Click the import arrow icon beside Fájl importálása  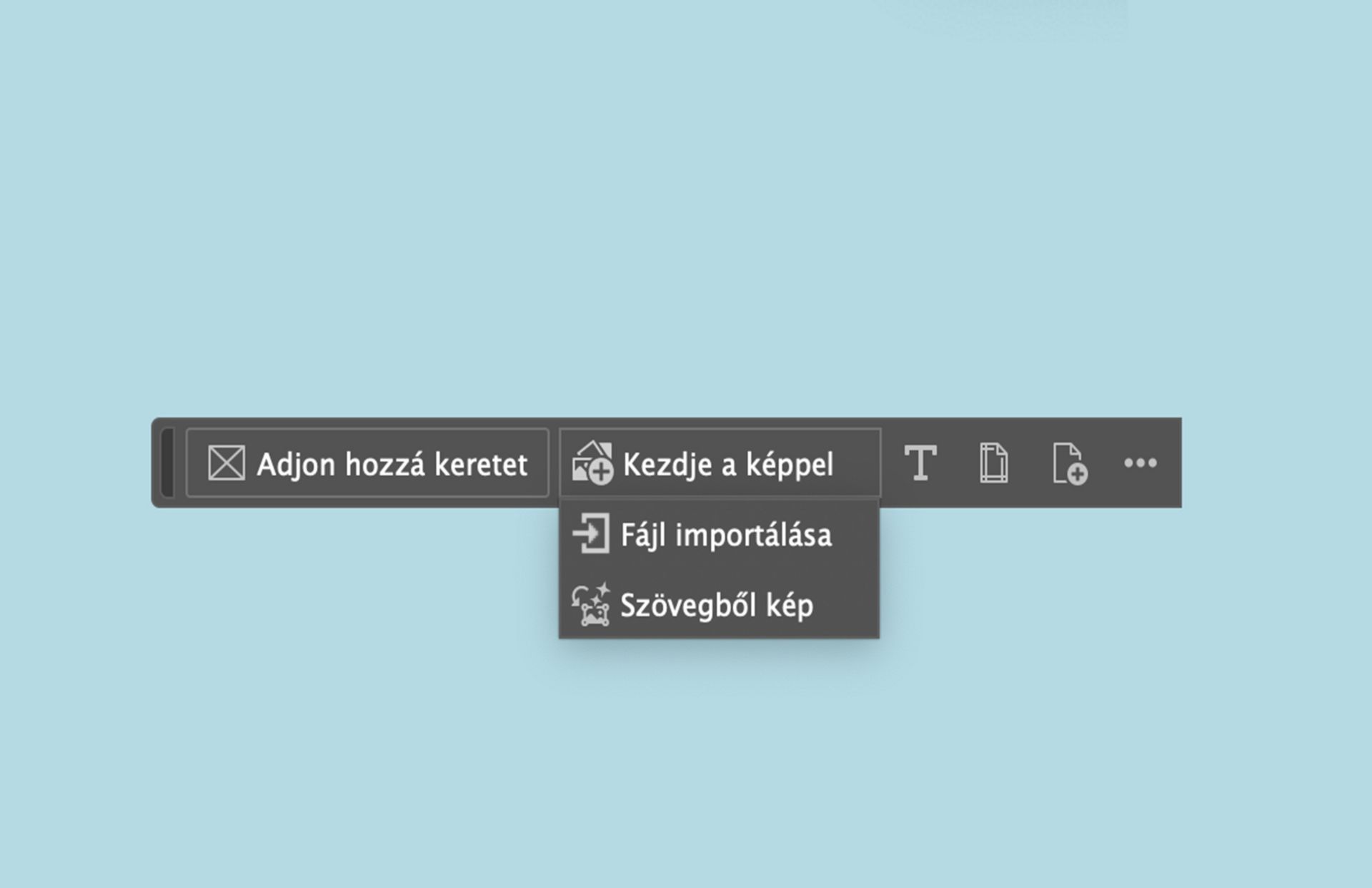tap(591, 533)
